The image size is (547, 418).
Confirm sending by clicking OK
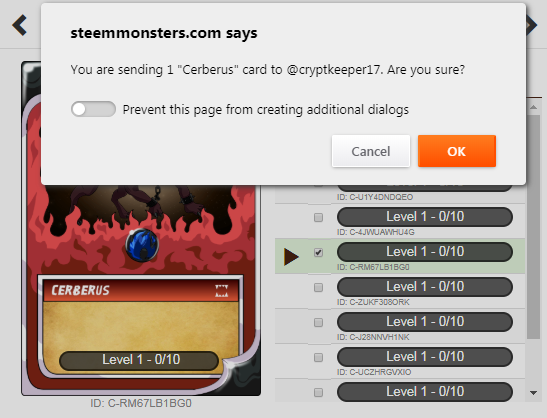(457, 151)
